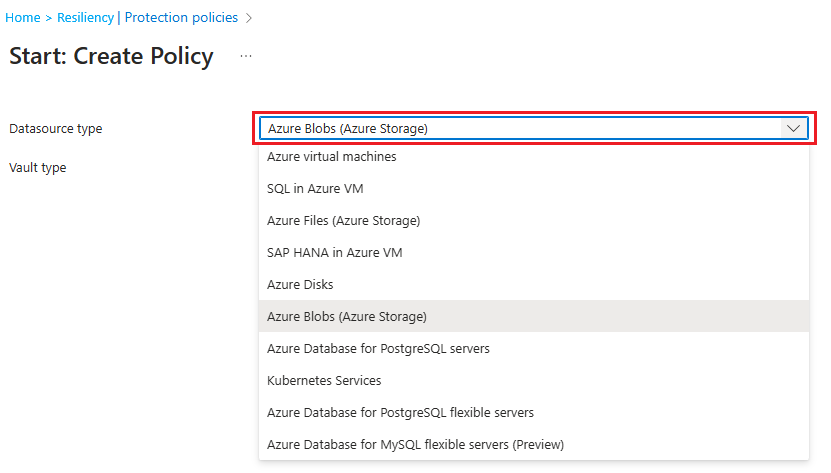Screen dimensions: 831x473
Task: Click the Start: Create Policy heading
Action: click(x=111, y=56)
